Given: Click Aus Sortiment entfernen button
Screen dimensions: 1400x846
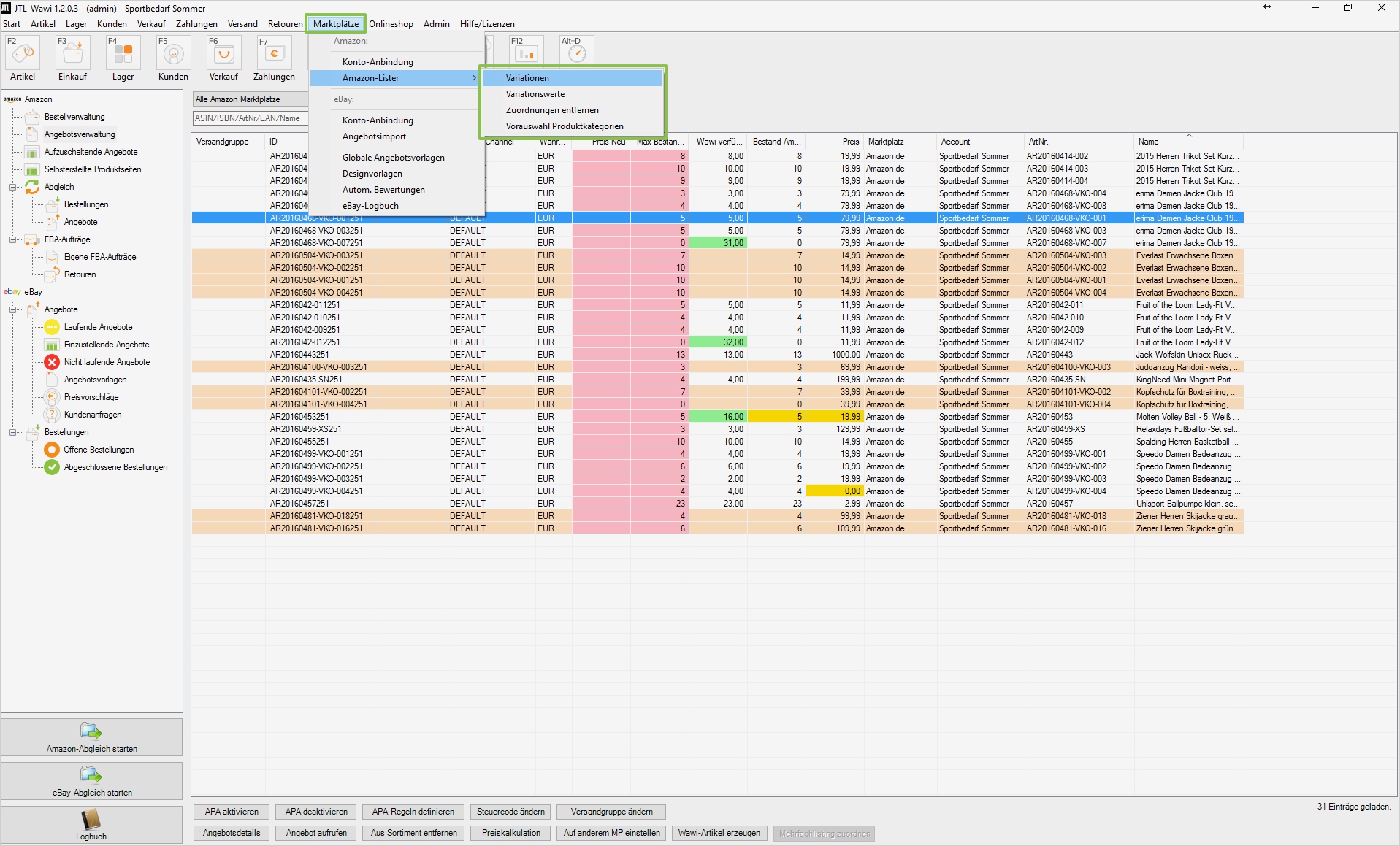Looking at the screenshot, I should pos(414,833).
